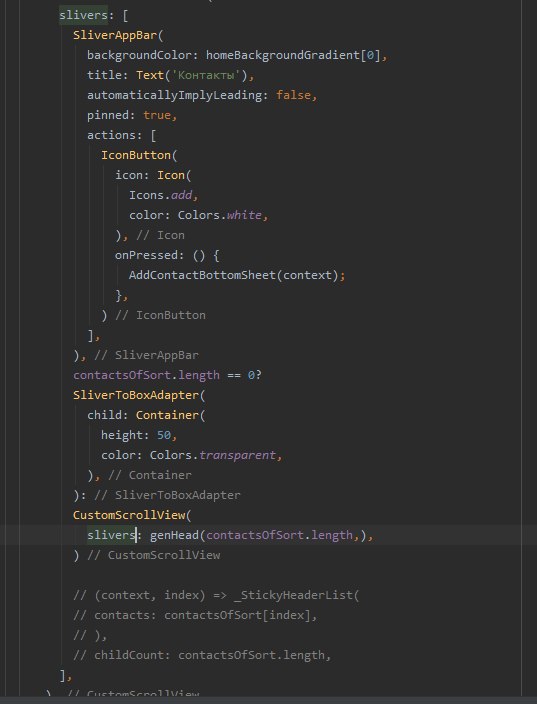This screenshot has height=704, width=537.
Task: Click 'child: Container(' line
Action: pos(146,415)
